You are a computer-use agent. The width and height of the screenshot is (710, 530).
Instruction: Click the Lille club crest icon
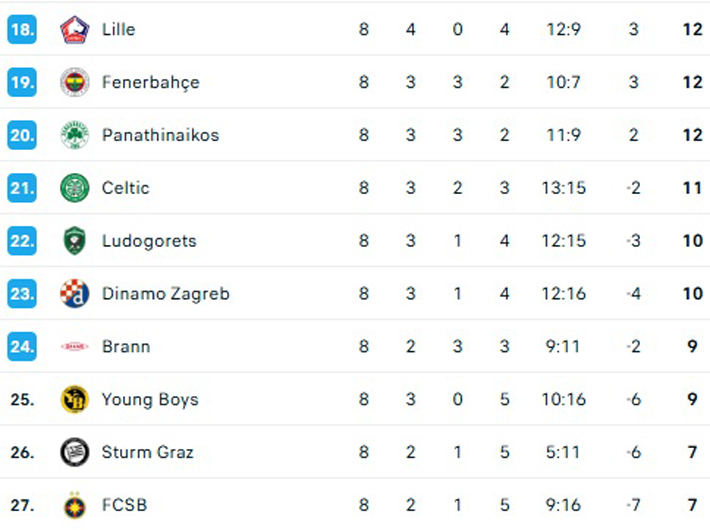pyautogui.click(x=74, y=29)
